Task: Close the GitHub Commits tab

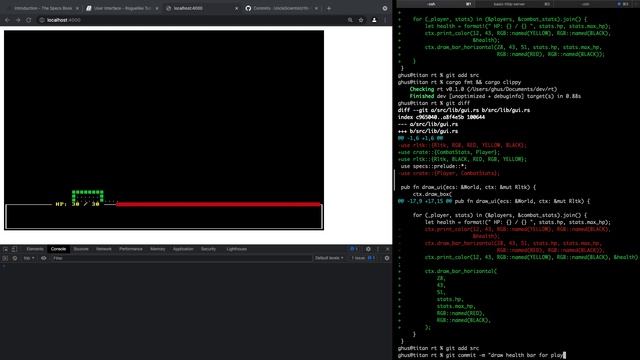Action: coord(316,8)
